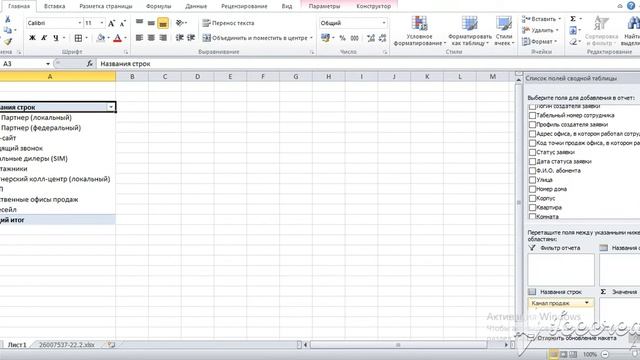Open the font size 11 dropdown
Image resolution: width=640 pixels, height=360 pixels.
pos(102,23)
